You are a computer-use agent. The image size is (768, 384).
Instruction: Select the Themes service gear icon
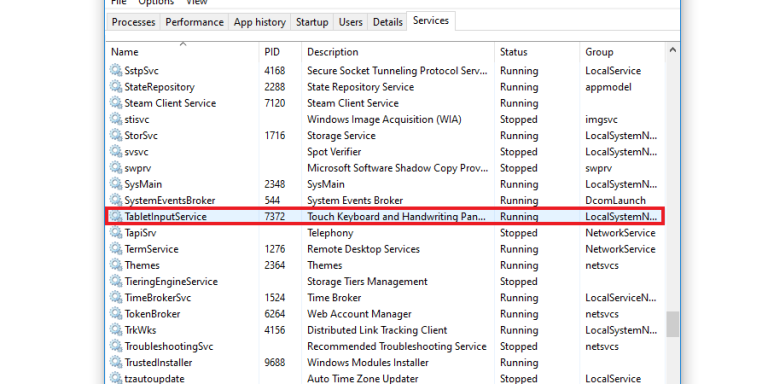(116, 265)
